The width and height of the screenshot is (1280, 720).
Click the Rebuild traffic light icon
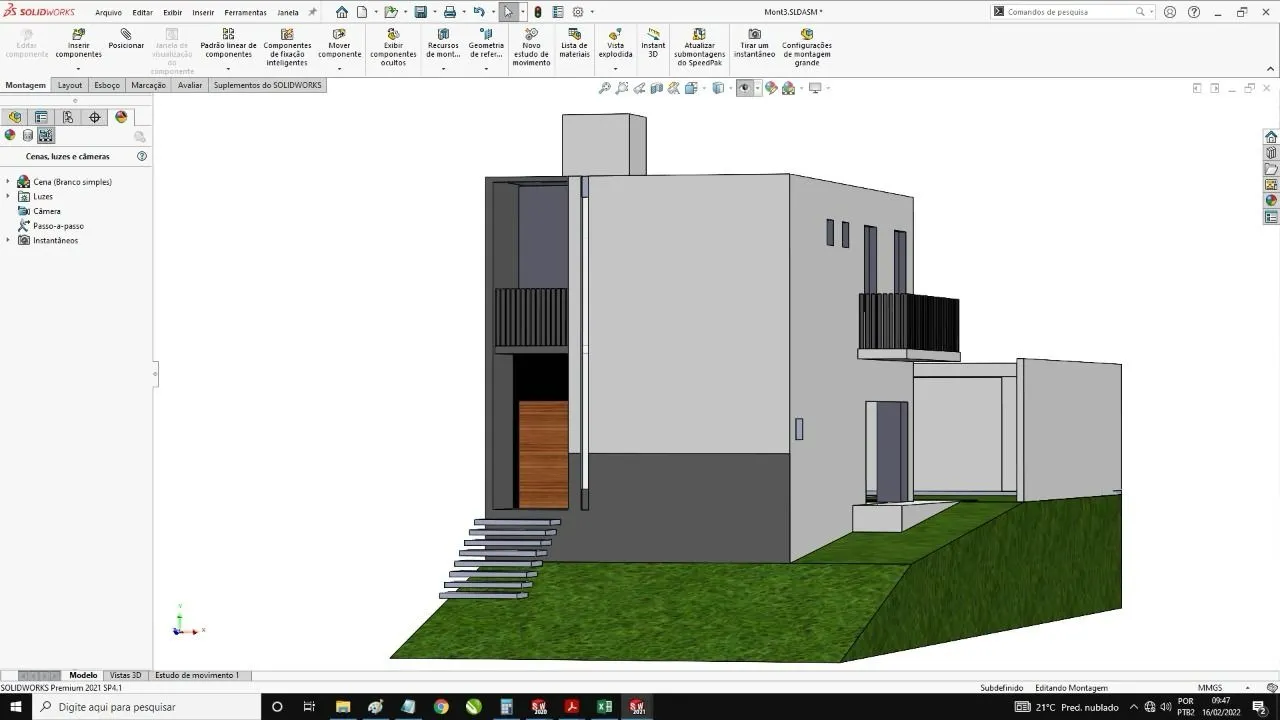coord(538,12)
